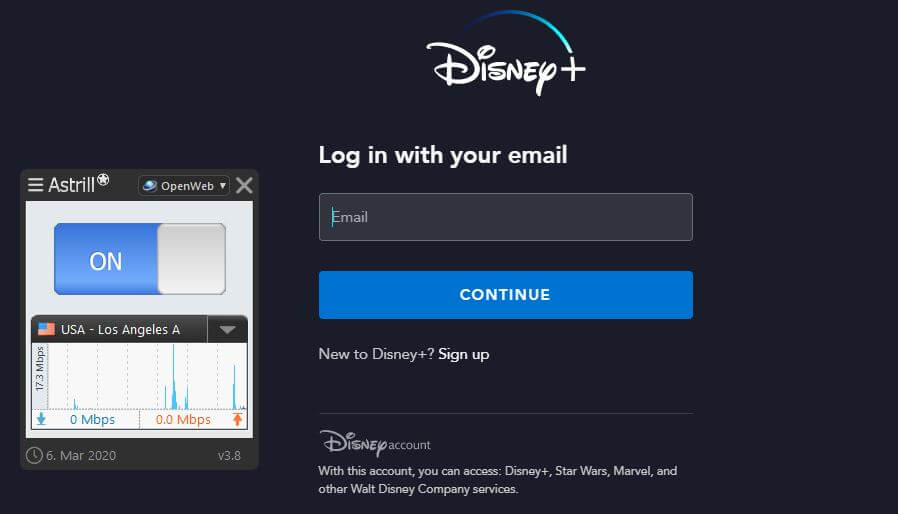Screen dimensions: 898x514
Task: Click the 0.0 Mbps upload value
Action: pos(183,419)
